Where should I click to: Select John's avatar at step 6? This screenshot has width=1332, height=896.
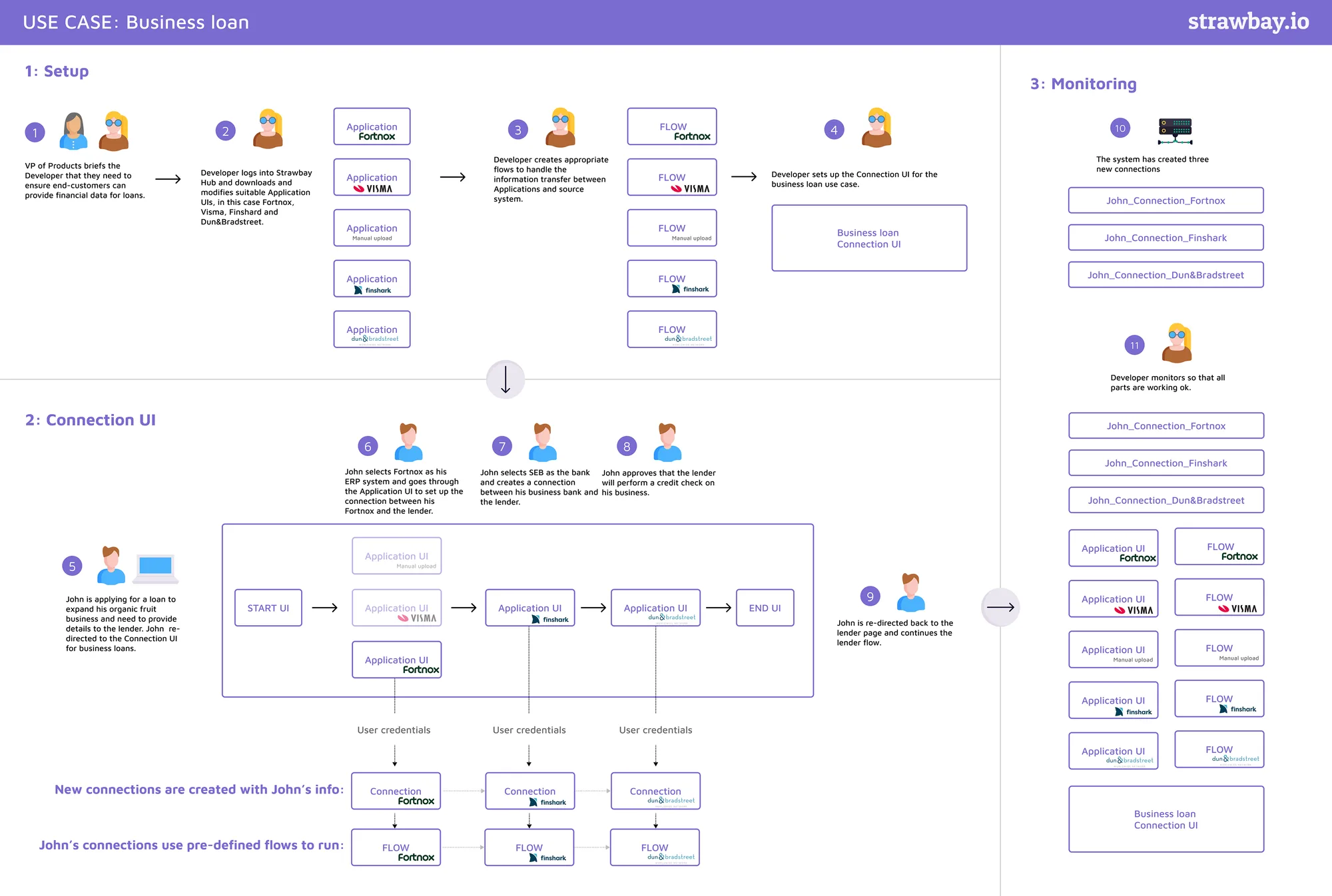[409, 443]
